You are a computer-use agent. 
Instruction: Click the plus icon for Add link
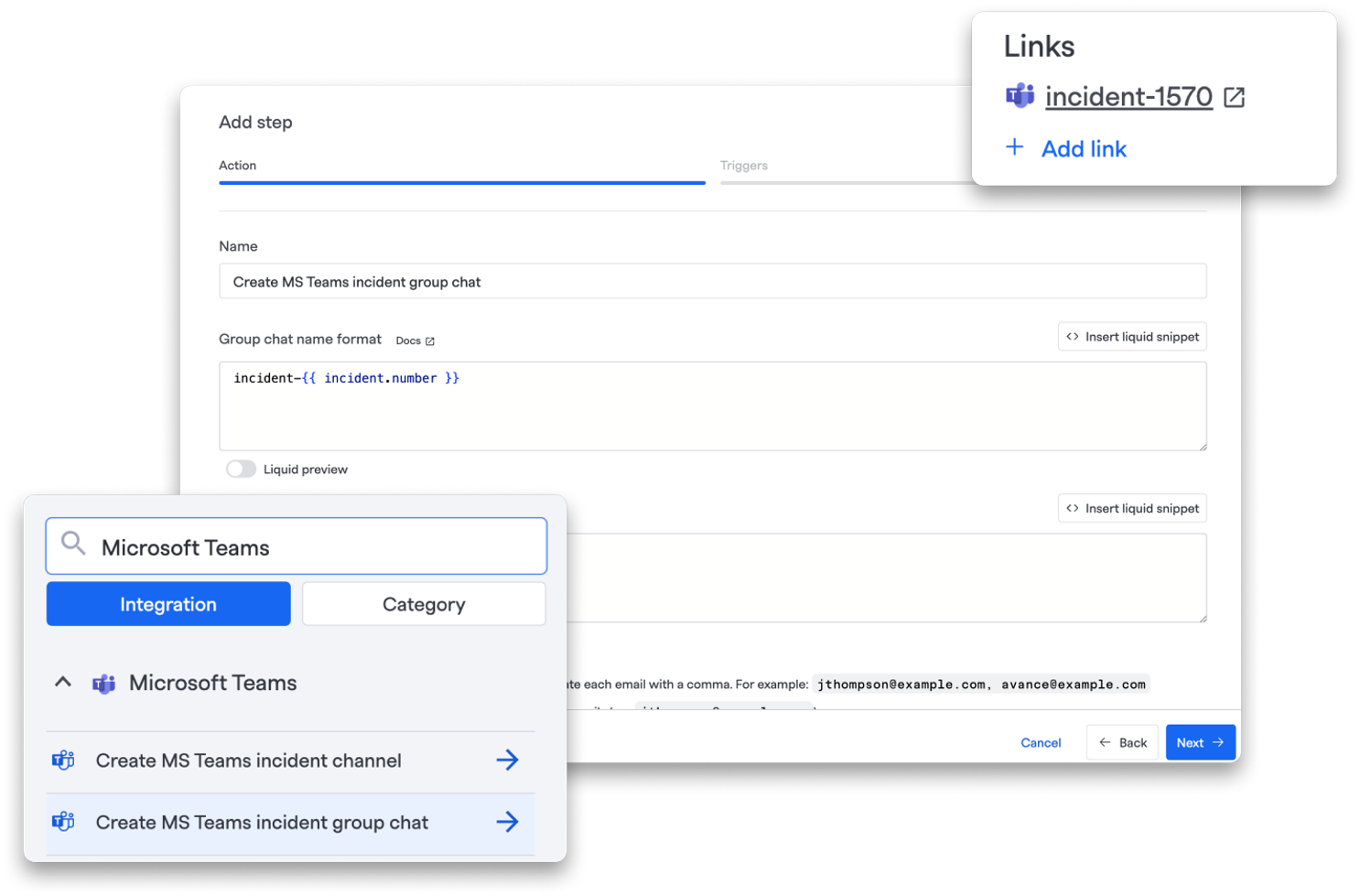click(x=1014, y=147)
